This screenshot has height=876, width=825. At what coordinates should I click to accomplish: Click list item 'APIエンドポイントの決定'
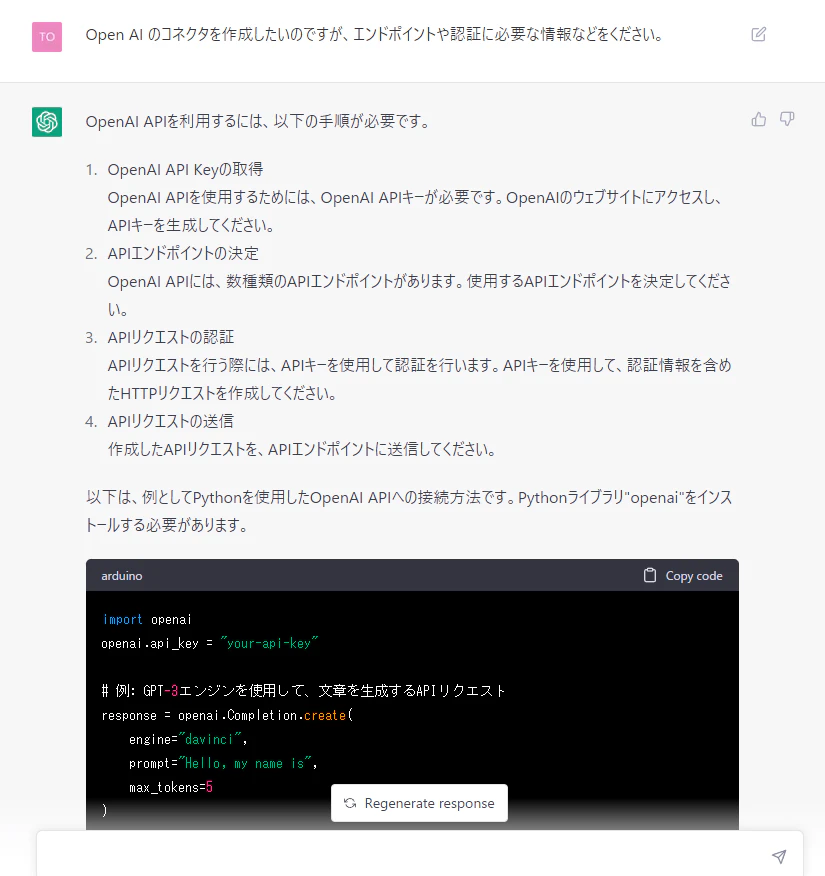coord(183,253)
